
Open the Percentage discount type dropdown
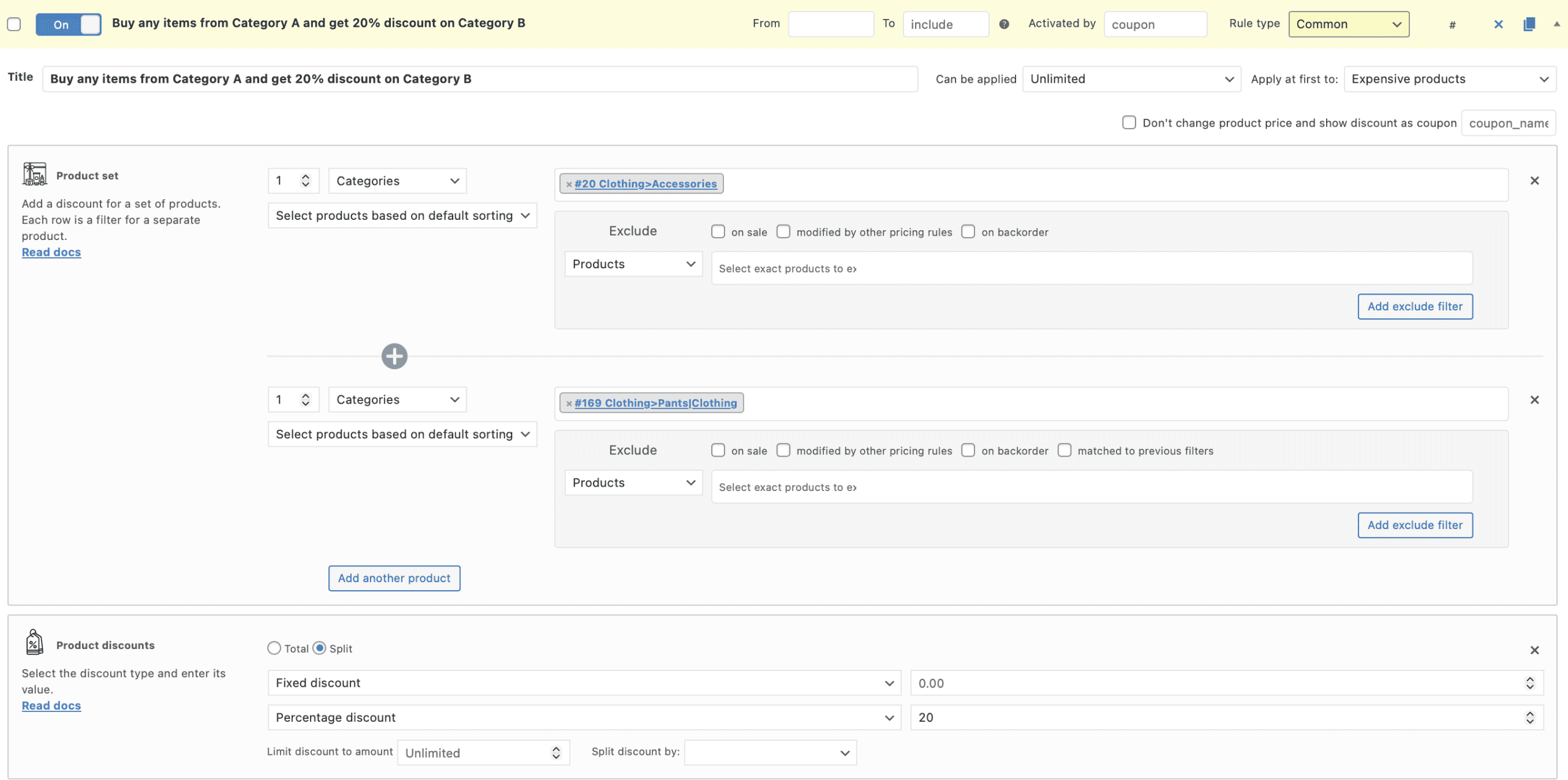pyautogui.click(x=584, y=718)
